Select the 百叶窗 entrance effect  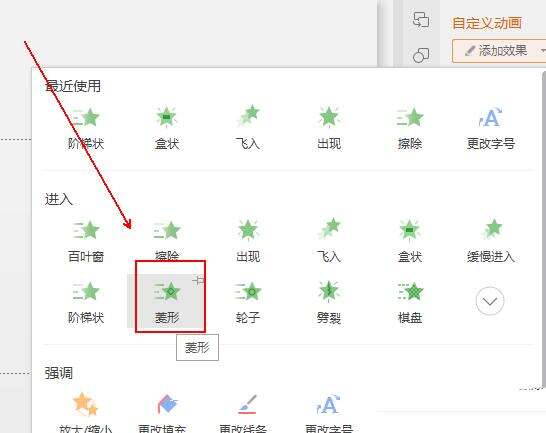pyautogui.click(x=86, y=241)
